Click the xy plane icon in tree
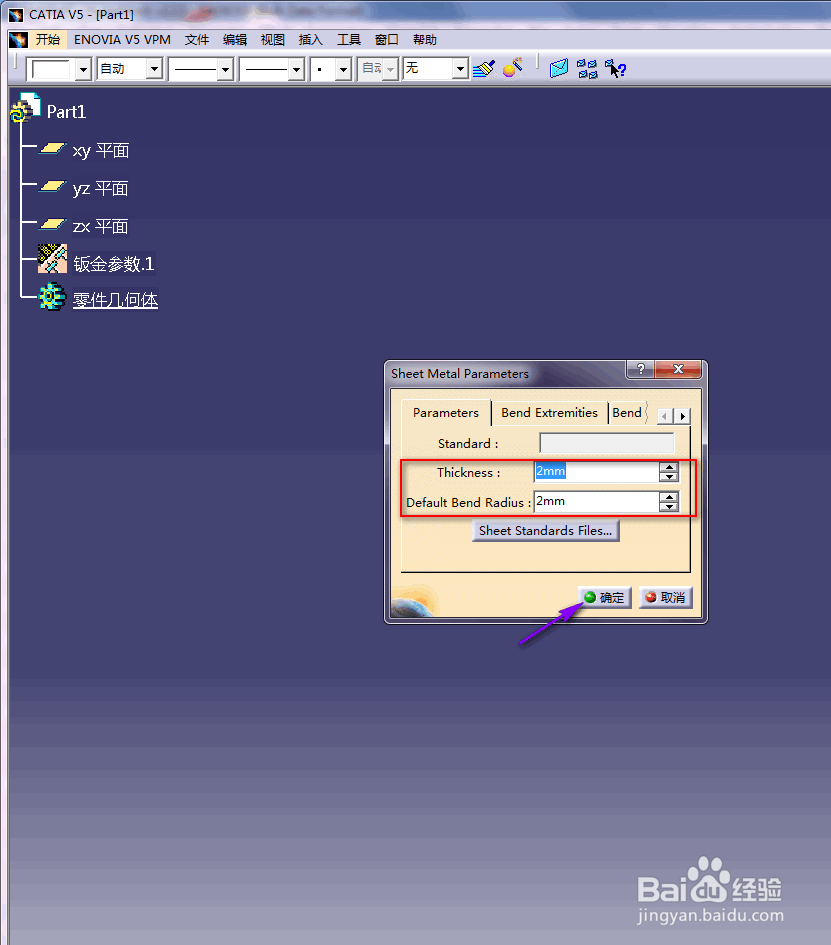The image size is (831, 945). coord(52,148)
